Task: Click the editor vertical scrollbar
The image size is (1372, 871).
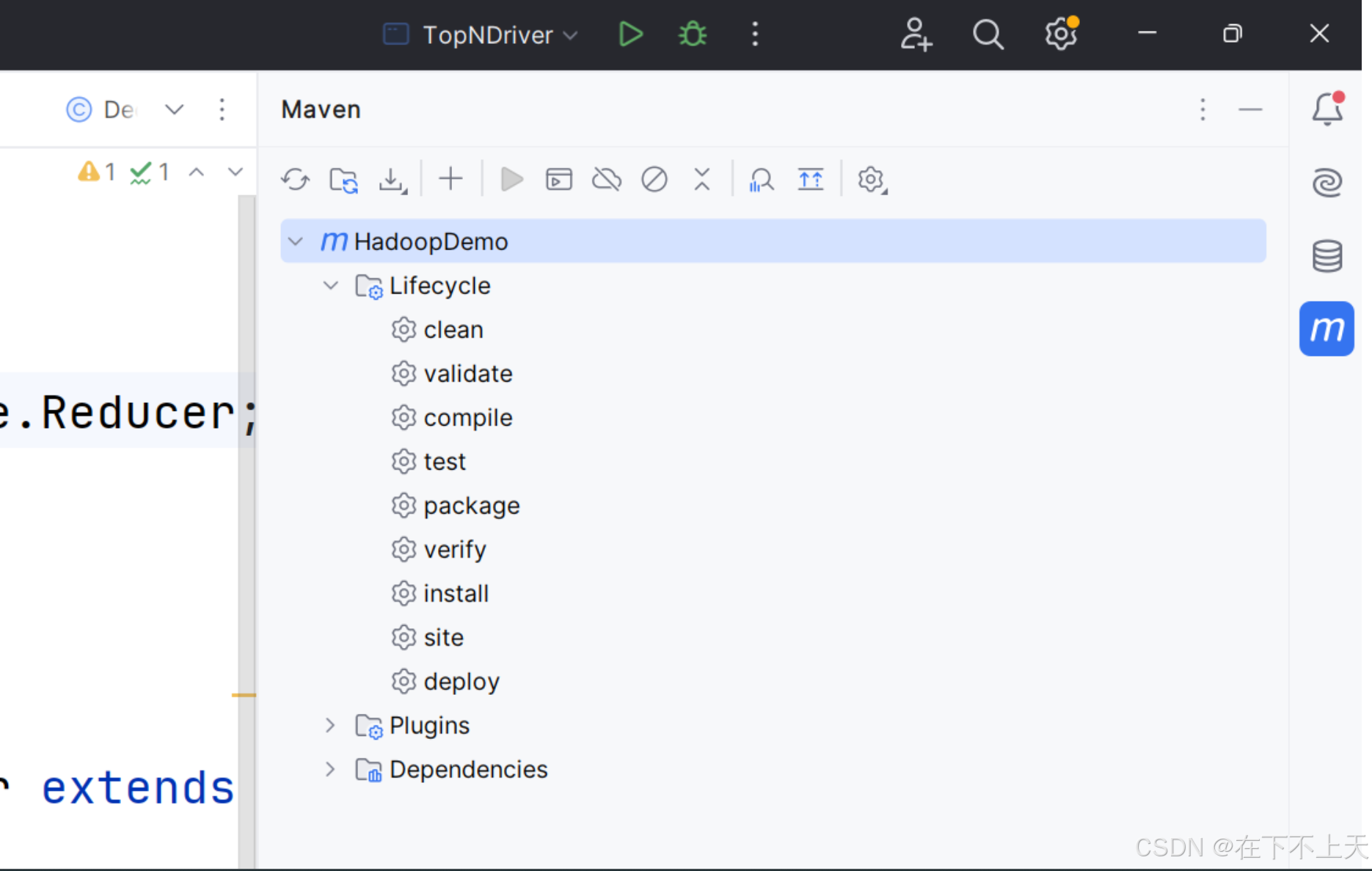Action: point(247,531)
